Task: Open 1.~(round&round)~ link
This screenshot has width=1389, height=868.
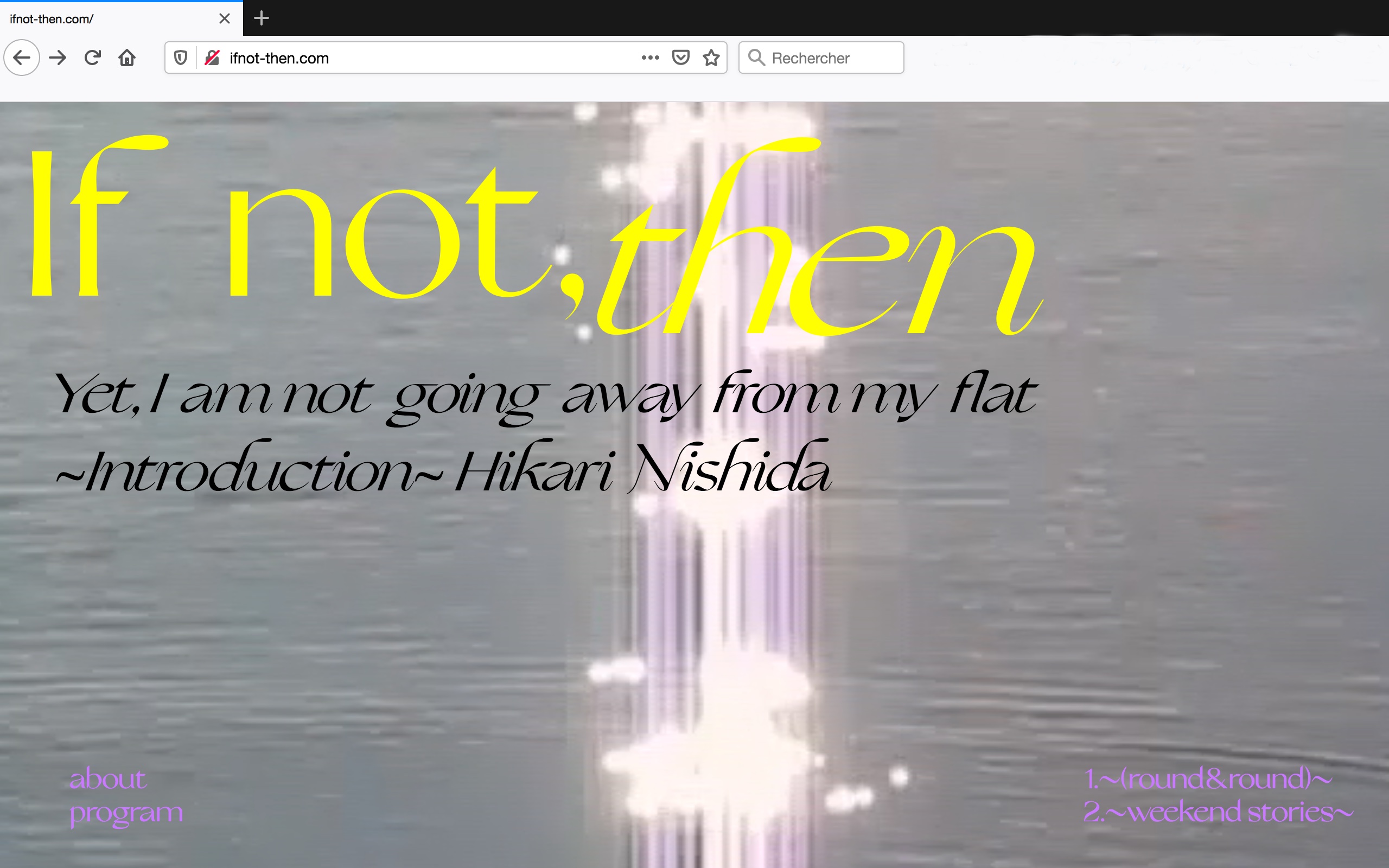Action: click(1208, 779)
